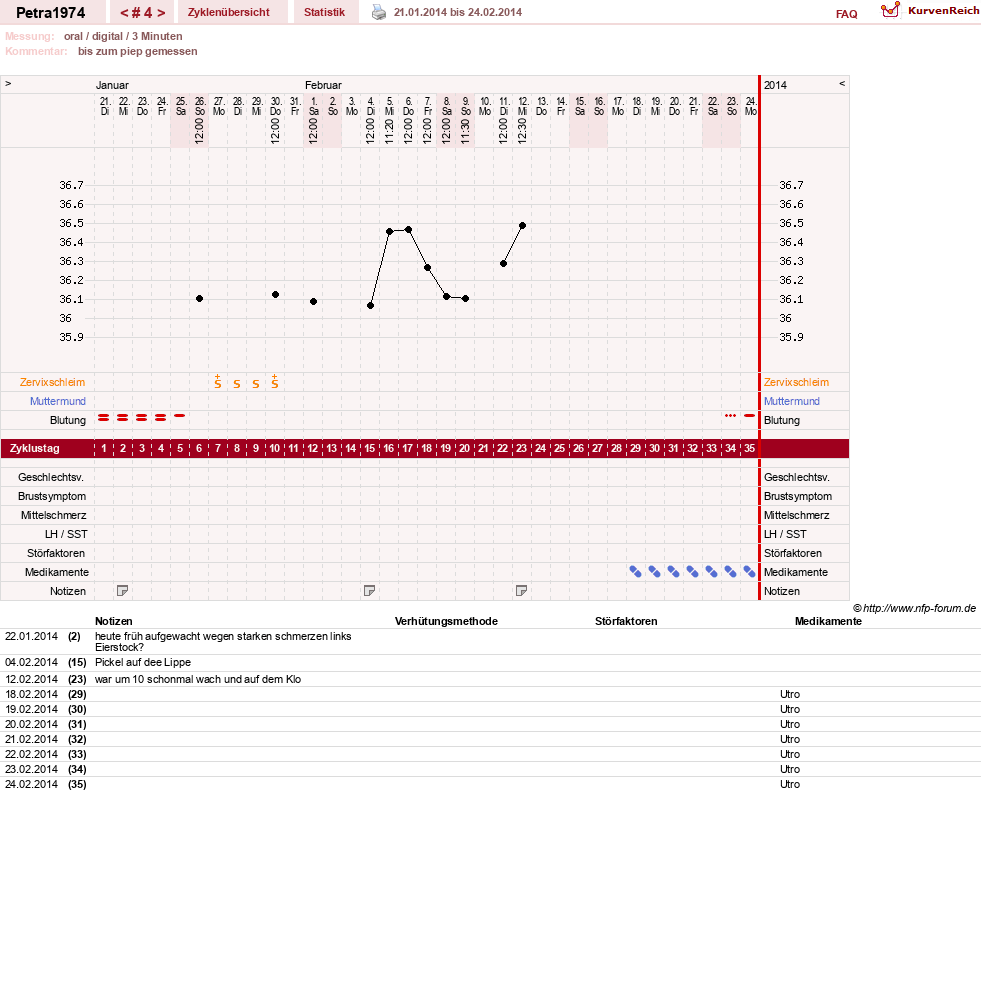981x994 pixels.
Task: Click the date range 21.01.2014 bis 24.02.2014
Action: click(x=458, y=12)
